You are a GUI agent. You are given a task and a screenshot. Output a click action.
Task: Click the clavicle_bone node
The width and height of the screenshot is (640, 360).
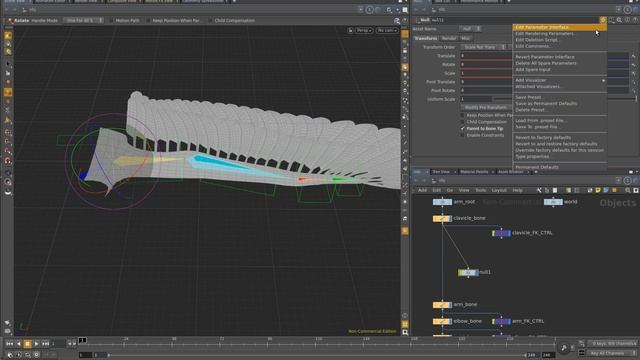(442, 219)
